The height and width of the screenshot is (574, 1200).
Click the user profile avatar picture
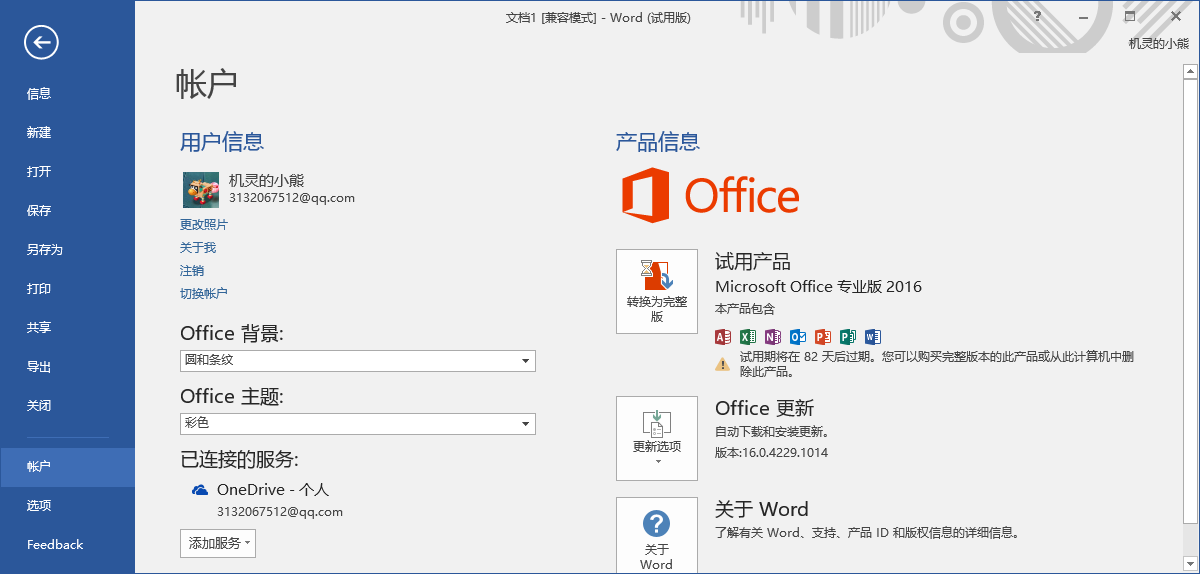tap(200, 189)
